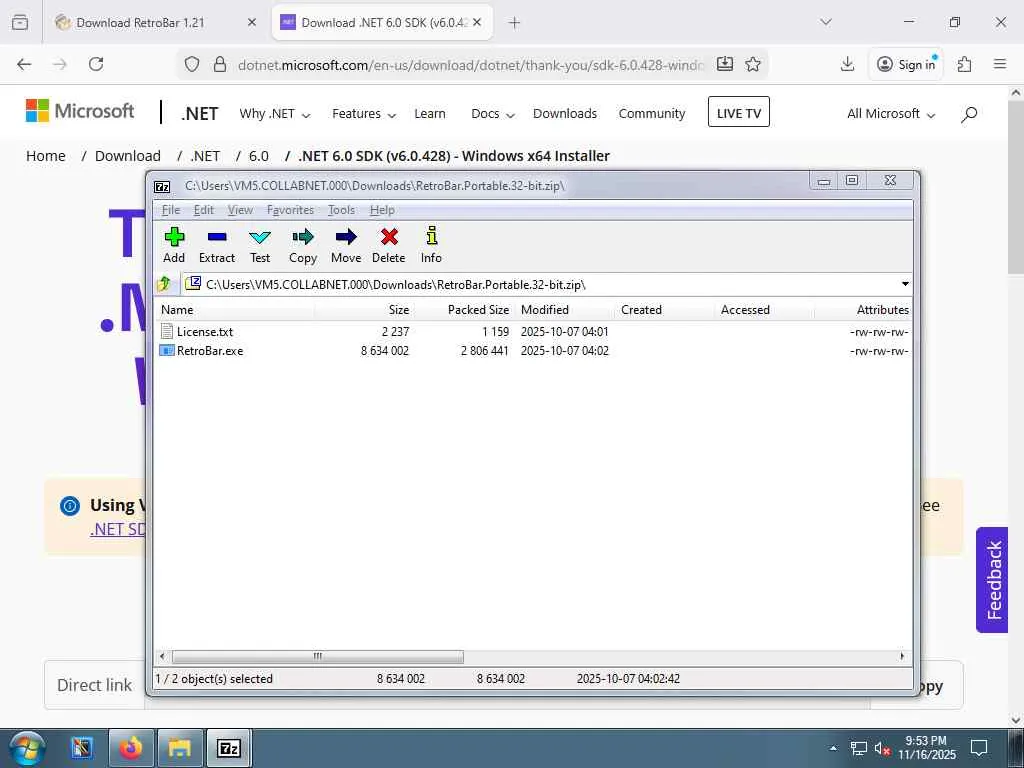Close the Download .NET 6.0 SDK tab

click(477, 22)
